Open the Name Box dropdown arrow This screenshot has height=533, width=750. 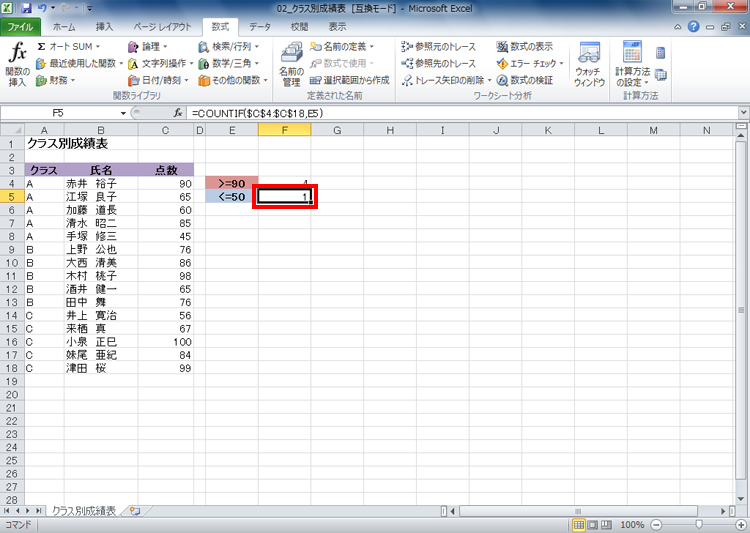tap(123, 113)
